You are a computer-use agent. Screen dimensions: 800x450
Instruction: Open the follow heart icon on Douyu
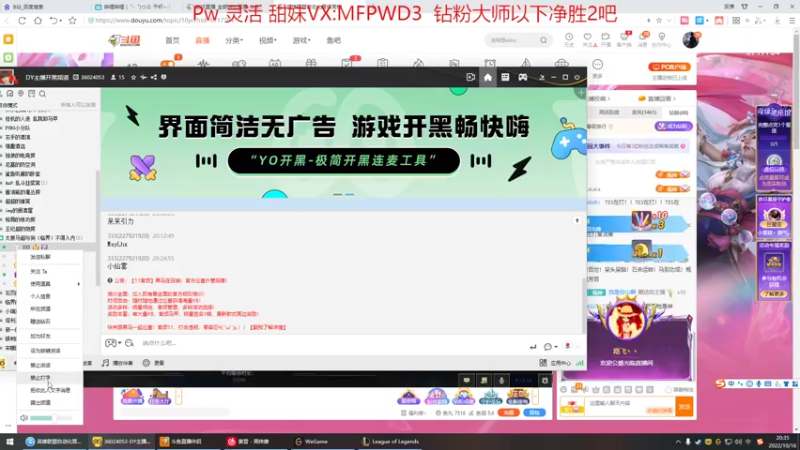tap(588, 37)
